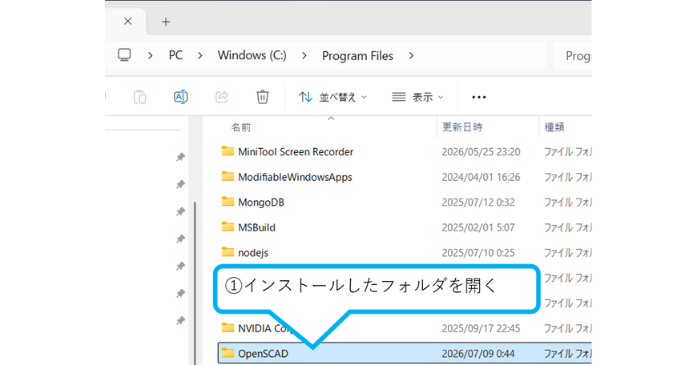Add a new Explorer tab
Screen dimensions: 698x365
coord(166,22)
